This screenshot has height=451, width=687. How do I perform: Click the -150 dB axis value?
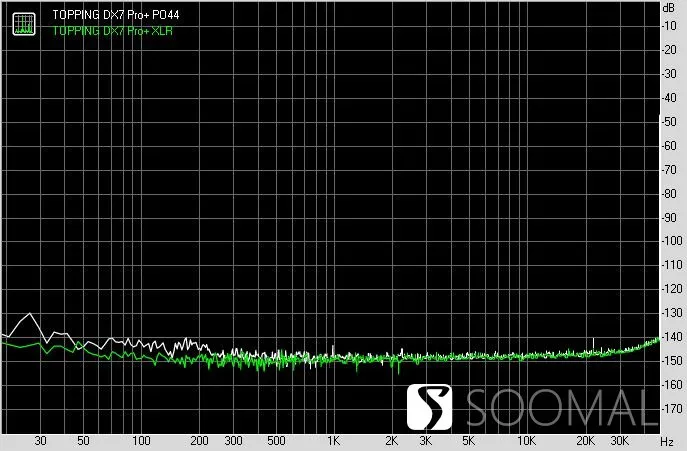coord(672,360)
